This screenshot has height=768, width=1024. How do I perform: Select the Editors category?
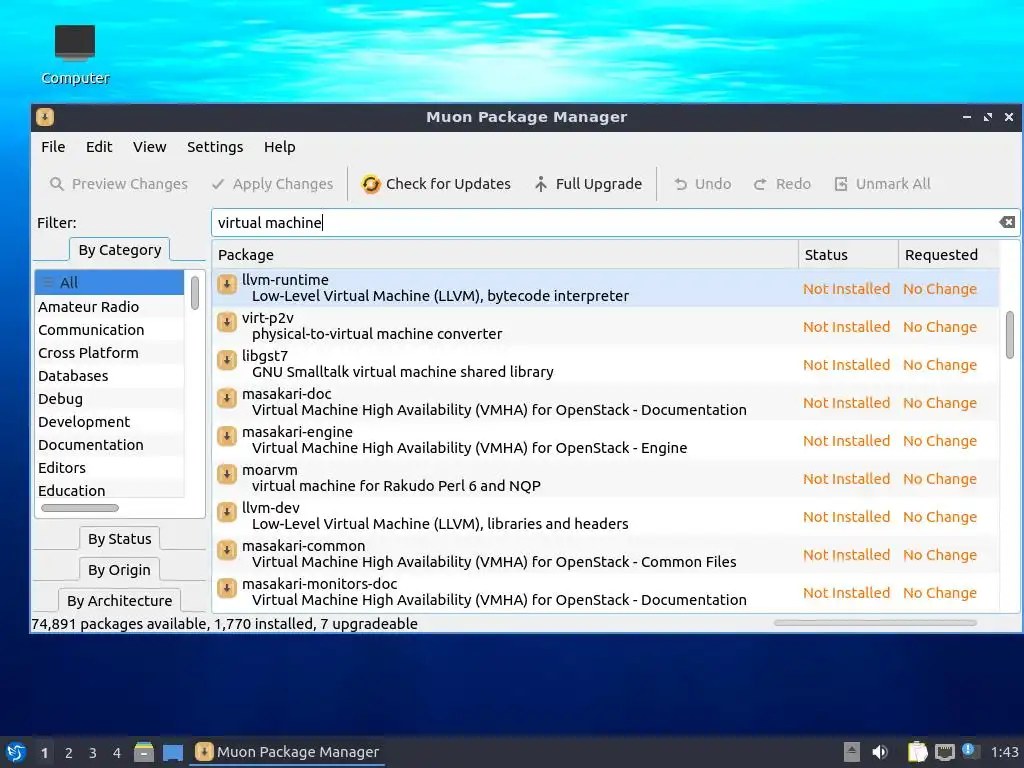(110, 468)
